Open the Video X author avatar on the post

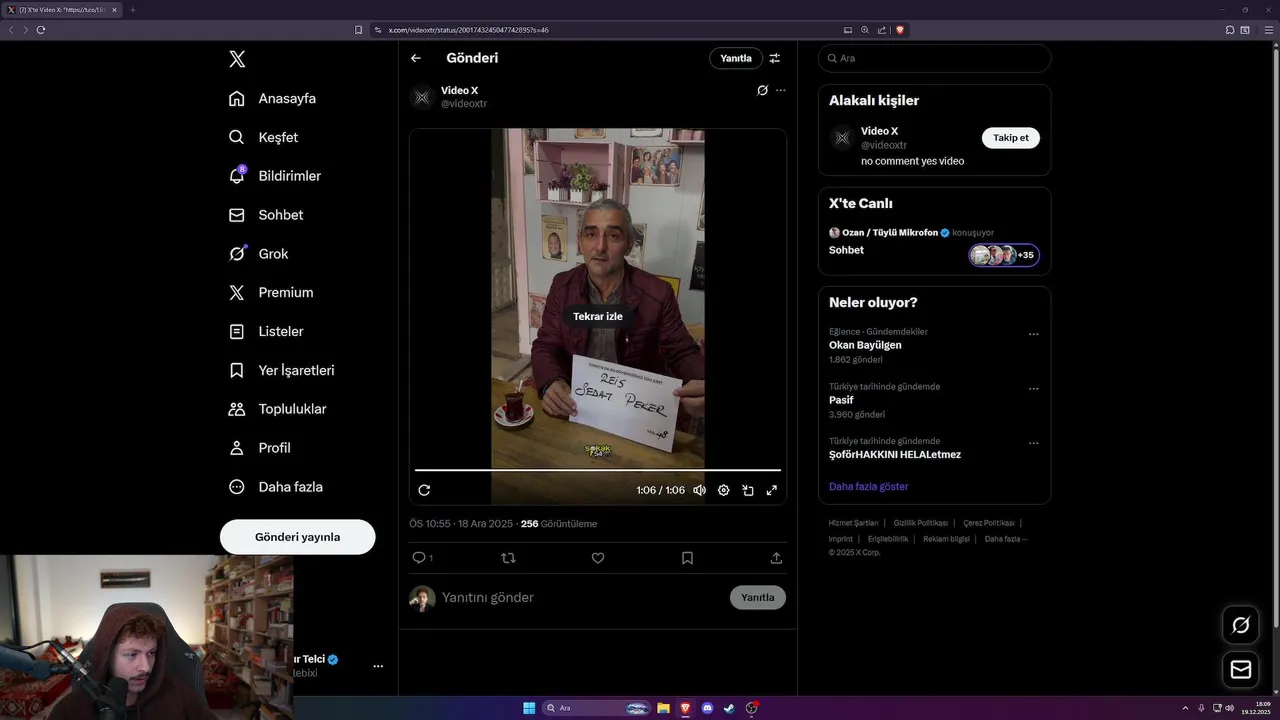click(x=422, y=97)
